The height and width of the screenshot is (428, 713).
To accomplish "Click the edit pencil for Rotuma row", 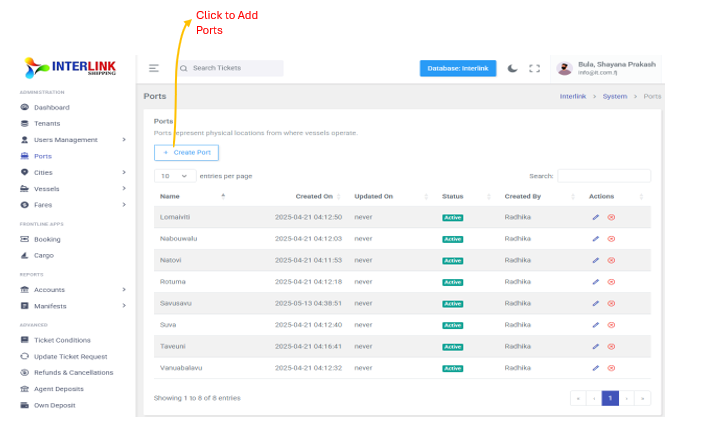I will tap(595, 282).
